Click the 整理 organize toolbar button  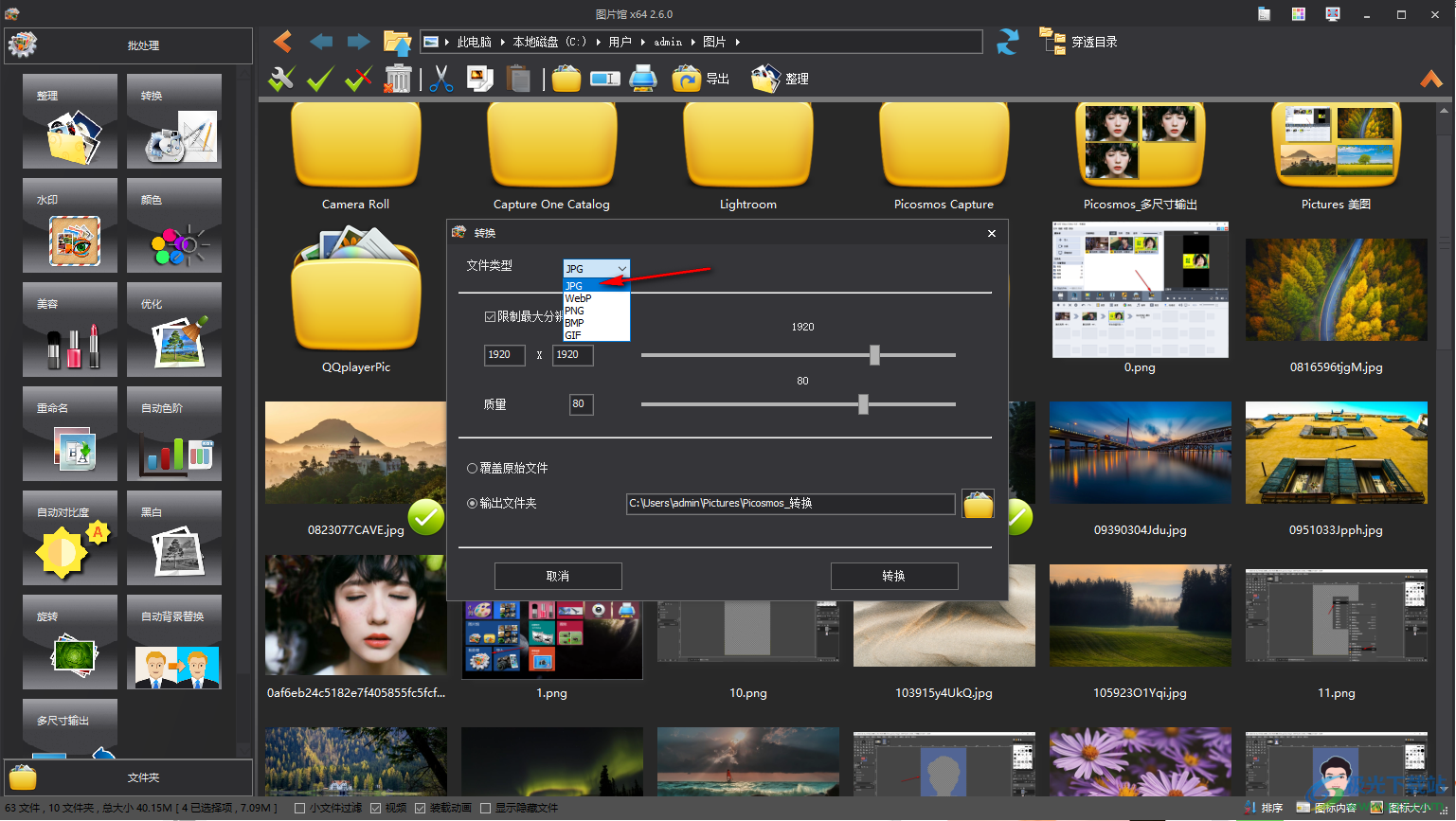pos(780,79)
